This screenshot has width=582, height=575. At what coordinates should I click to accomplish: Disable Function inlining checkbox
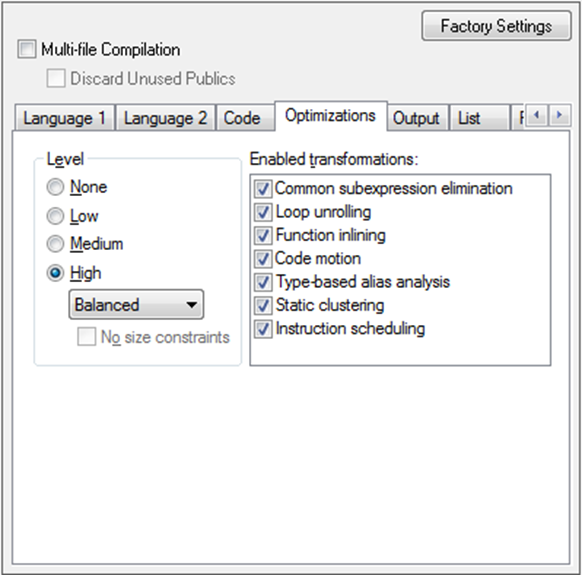[263, 236]
